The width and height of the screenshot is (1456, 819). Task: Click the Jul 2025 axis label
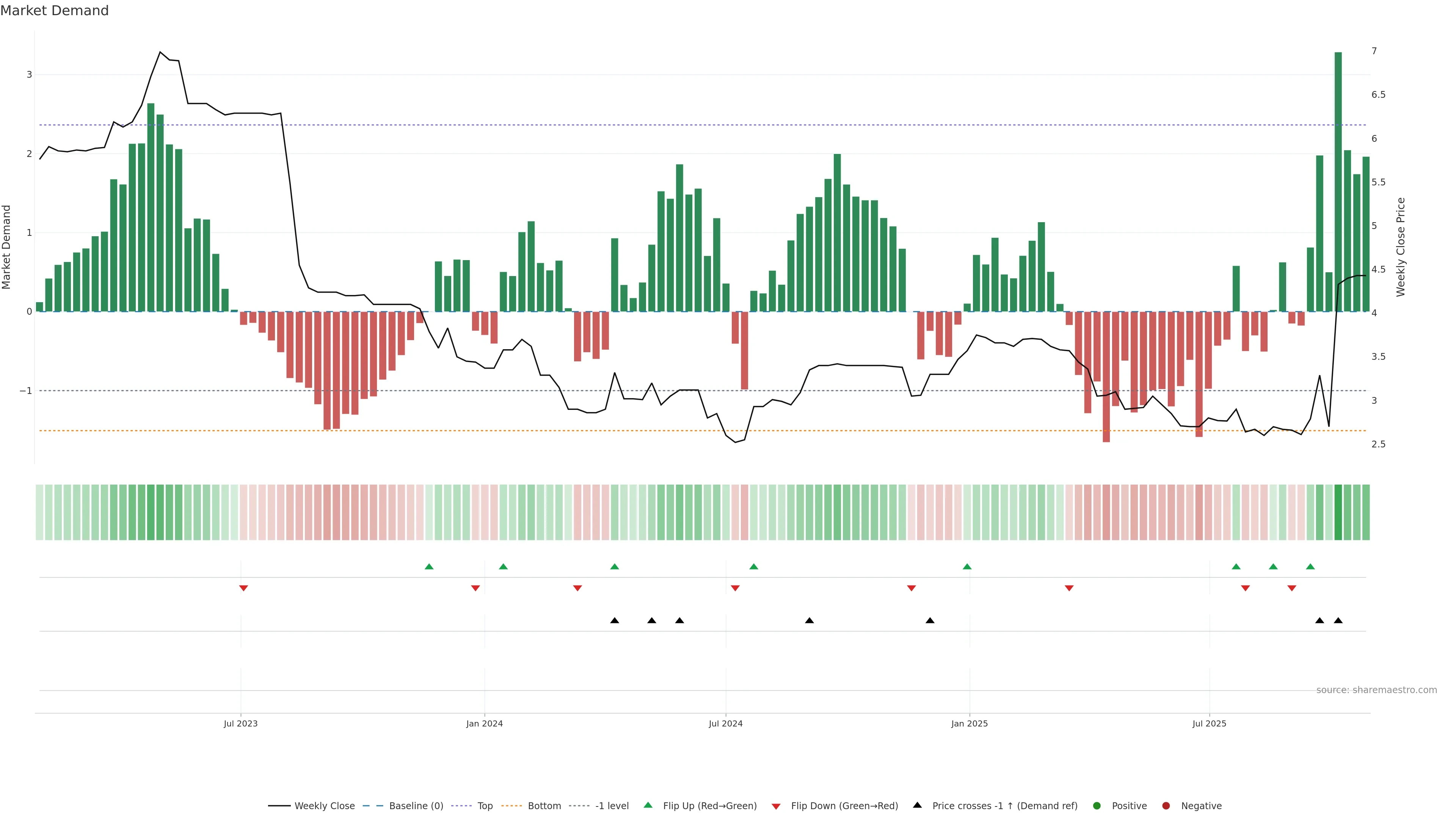pos(1210,723)
